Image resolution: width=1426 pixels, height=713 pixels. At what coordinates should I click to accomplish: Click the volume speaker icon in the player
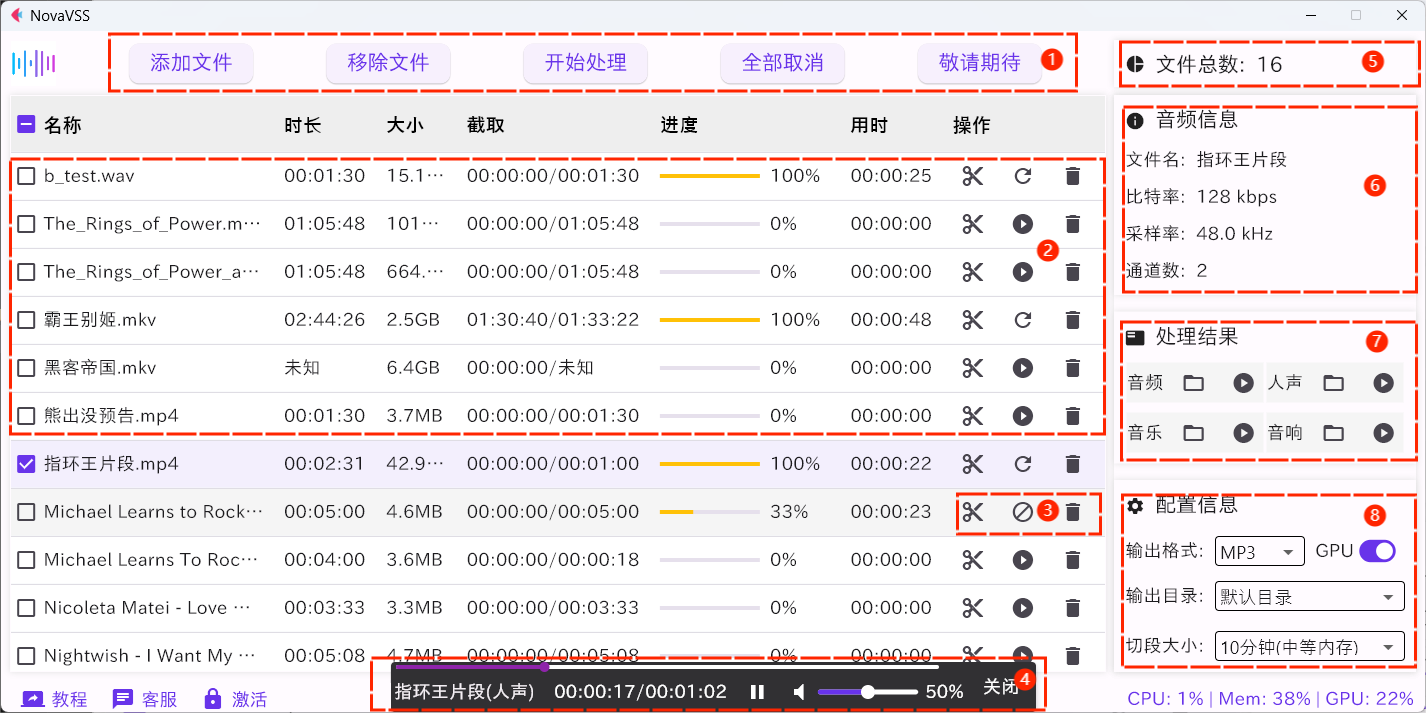point(797,691)
